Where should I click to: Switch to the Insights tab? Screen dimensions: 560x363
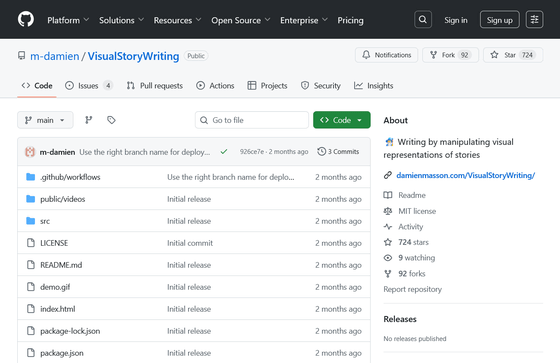click(374, 86)
